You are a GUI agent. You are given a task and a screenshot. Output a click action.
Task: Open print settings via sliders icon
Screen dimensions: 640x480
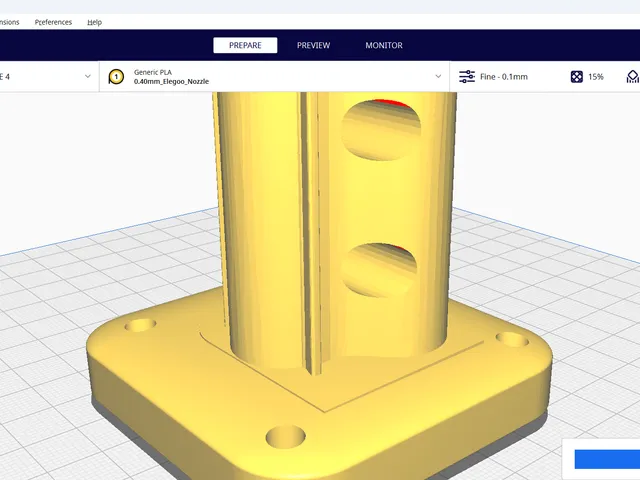467,77
